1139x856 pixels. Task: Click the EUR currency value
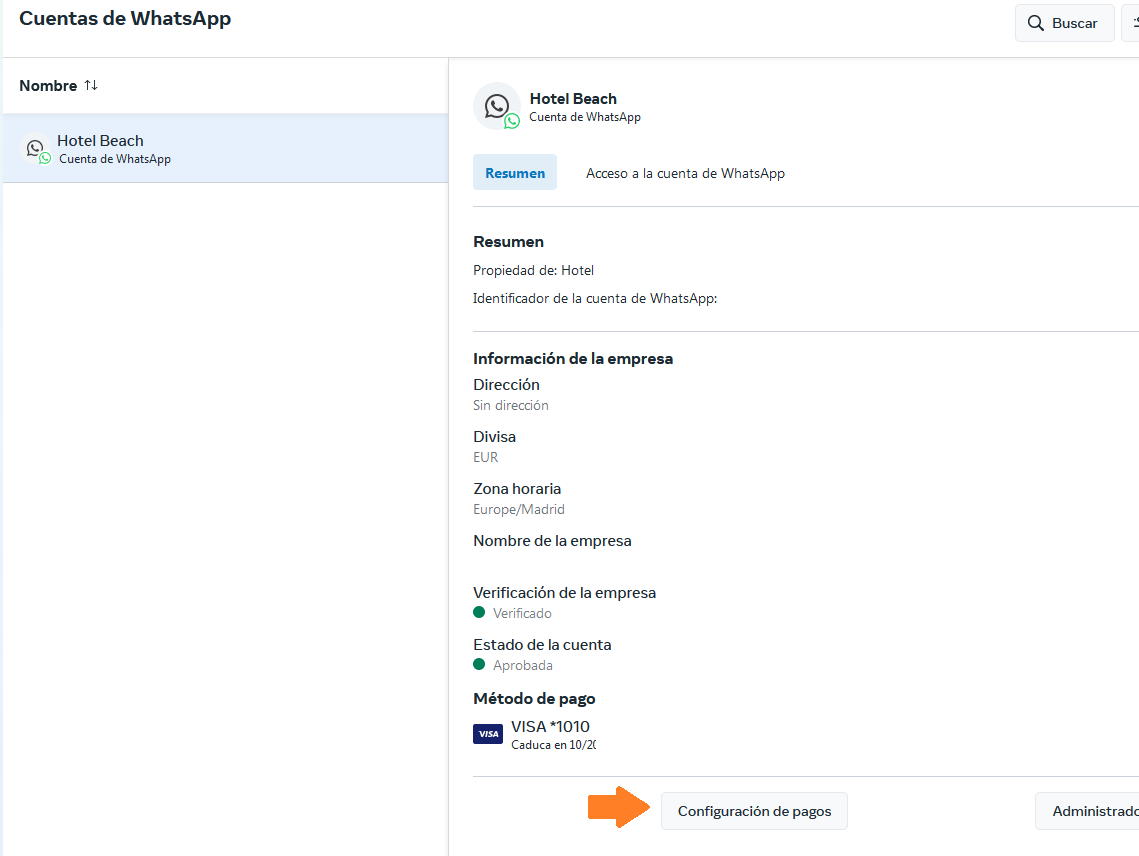tap(486, 457)
